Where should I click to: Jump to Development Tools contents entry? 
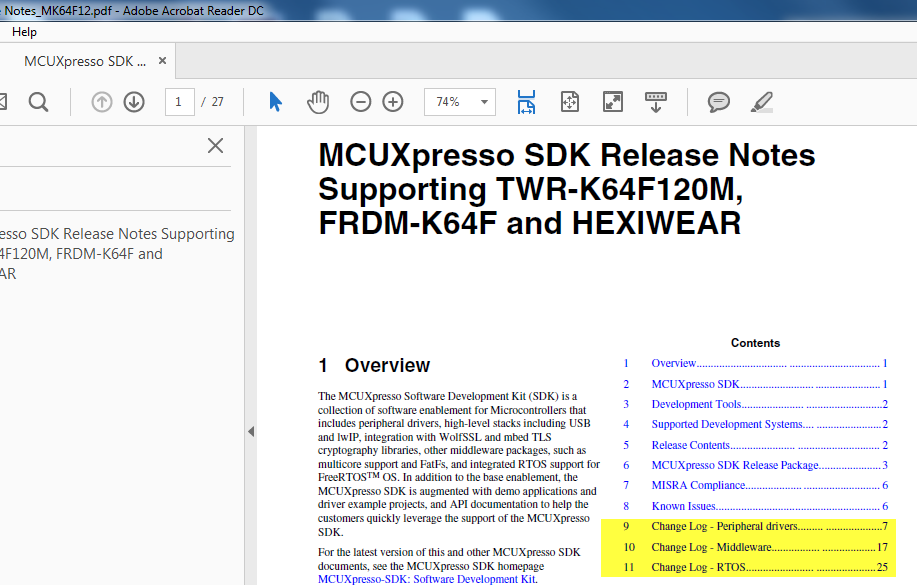coord(756,404)
